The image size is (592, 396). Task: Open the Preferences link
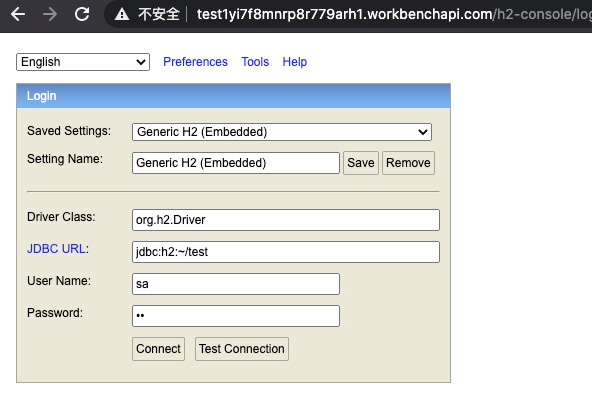pos(195,62)
